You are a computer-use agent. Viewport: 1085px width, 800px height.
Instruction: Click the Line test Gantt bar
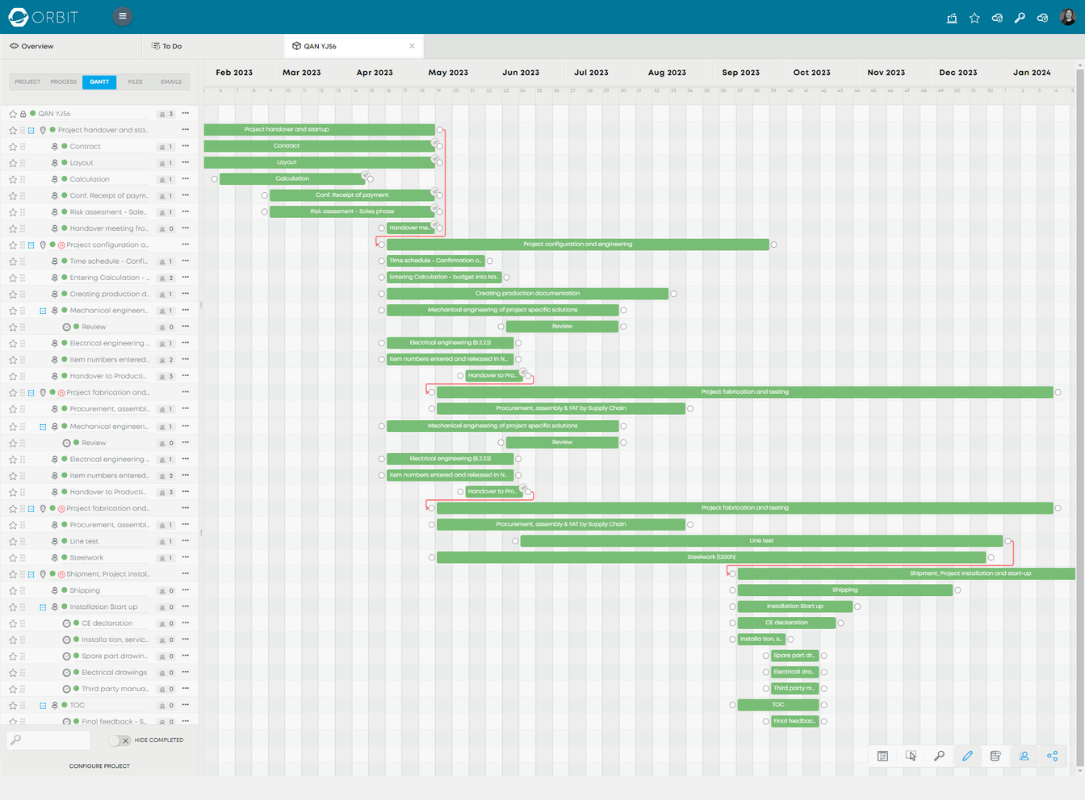(x=760, y=541)
